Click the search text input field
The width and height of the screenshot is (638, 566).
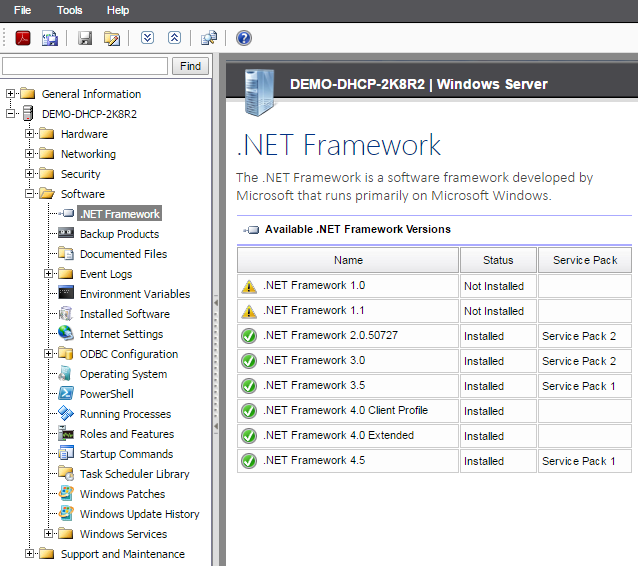point(85,66)
